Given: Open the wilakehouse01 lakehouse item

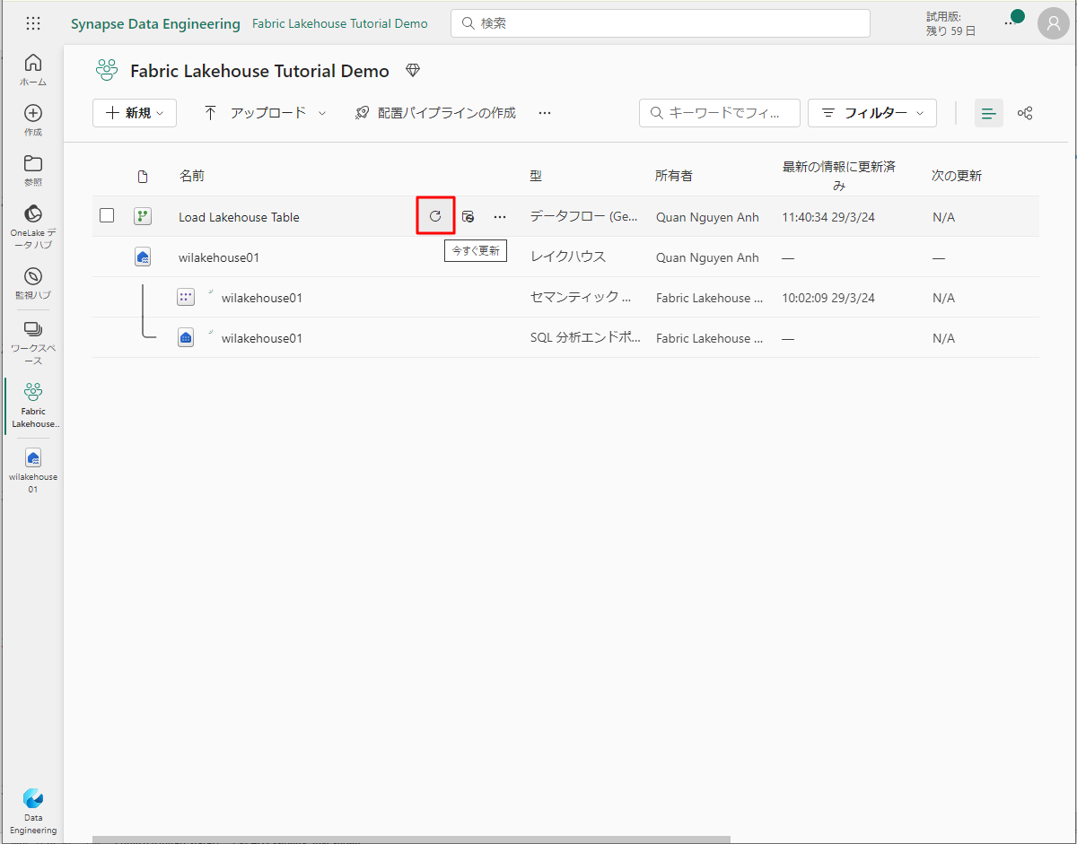Looking at the screenshot, I should coord(219,258).
